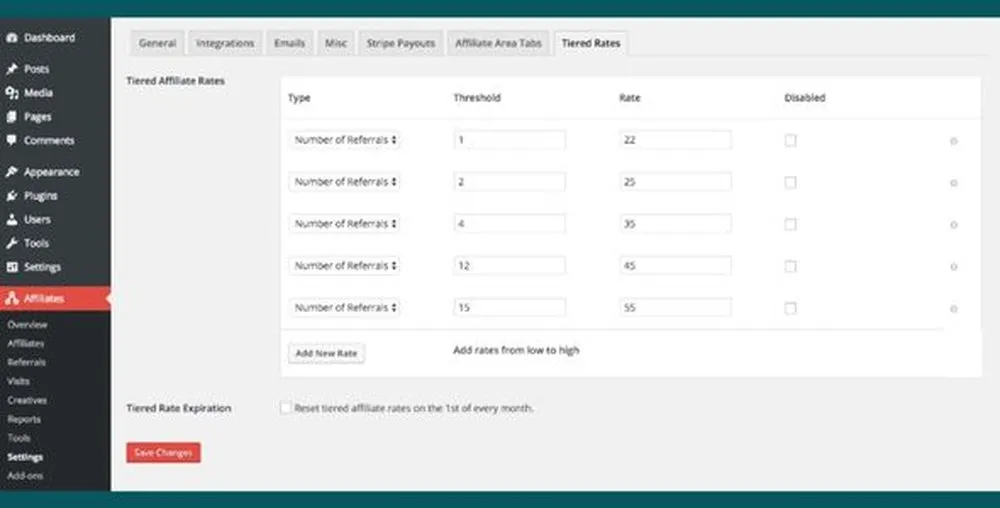Viewport: 1000px width, 508px height.
Task: Tick Disabled checkbox for rate 22 row
Action: click(790, 141)
